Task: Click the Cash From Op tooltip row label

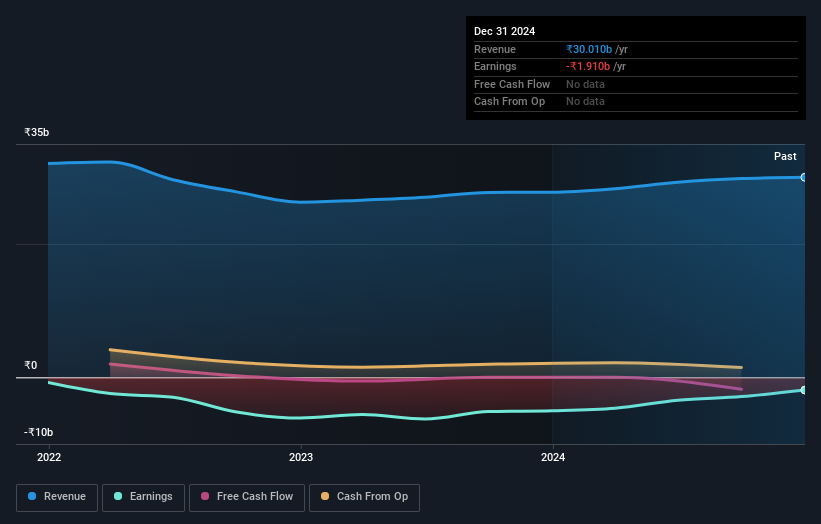Action: (509, 102)
